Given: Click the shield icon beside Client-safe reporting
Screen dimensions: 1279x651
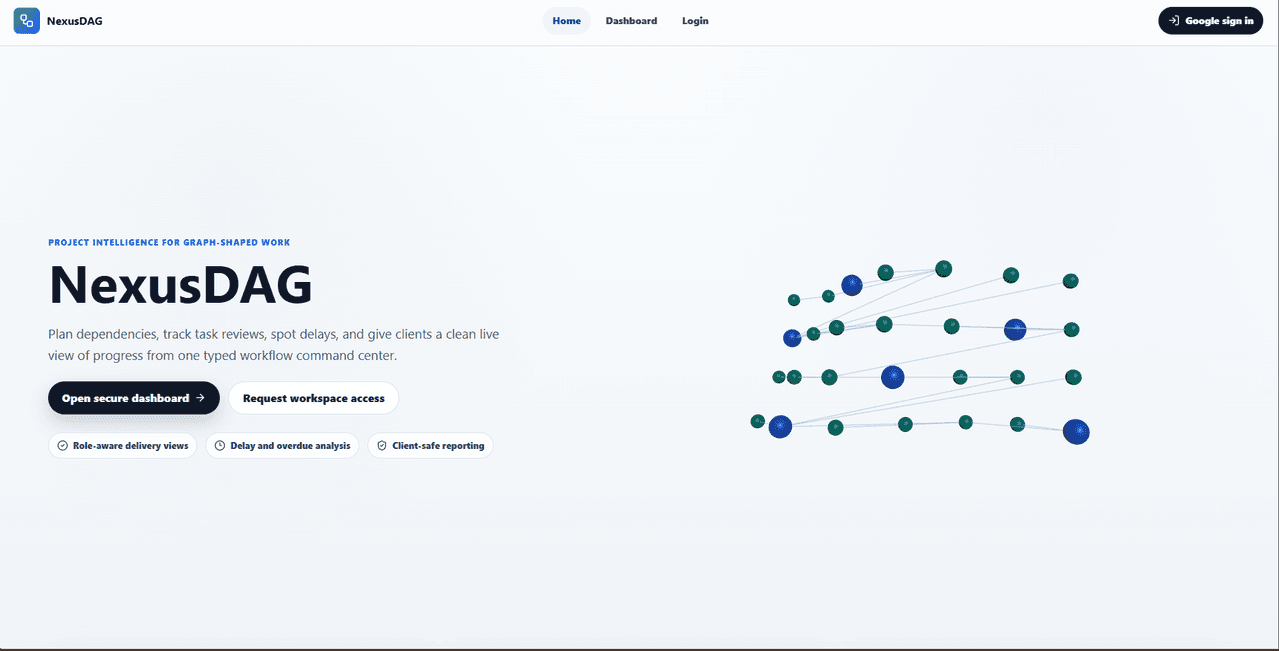Looking at the screenshot, I should tap(382, 446).
